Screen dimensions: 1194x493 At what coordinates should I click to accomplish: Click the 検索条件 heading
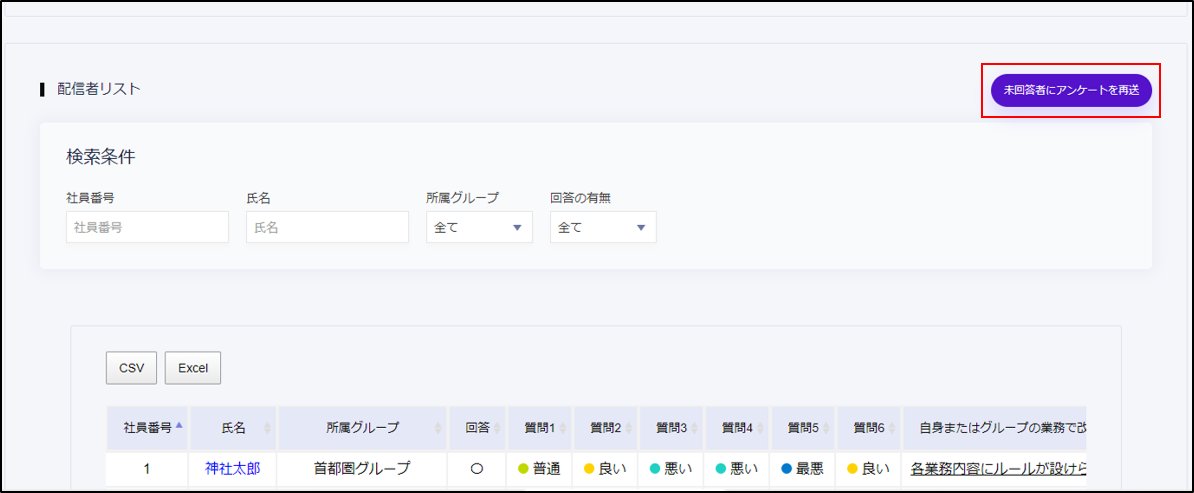[101, 158]
